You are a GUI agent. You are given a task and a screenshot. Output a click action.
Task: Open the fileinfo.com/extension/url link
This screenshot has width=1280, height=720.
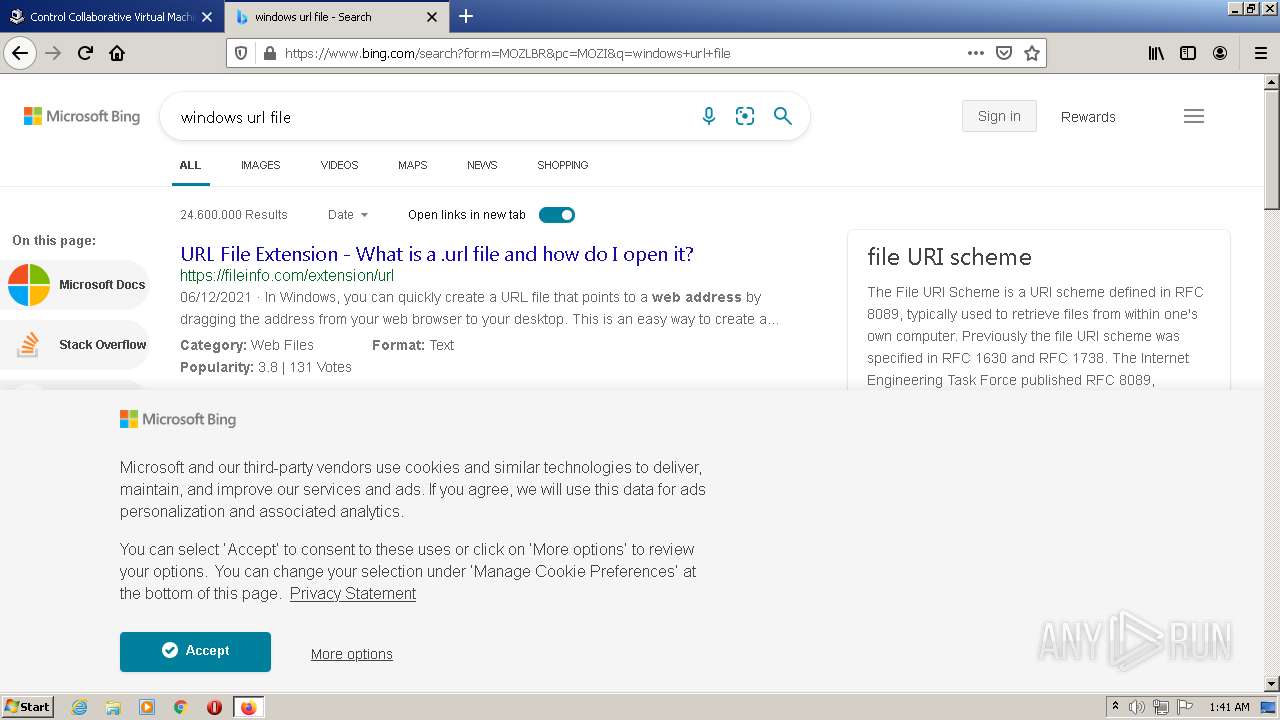[287, 276]
